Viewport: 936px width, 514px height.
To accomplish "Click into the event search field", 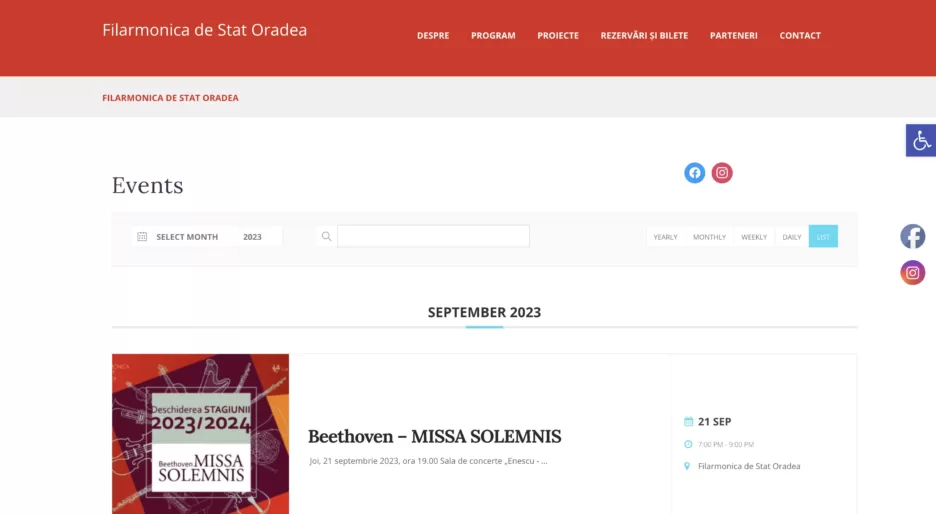I will coord(433,236).
